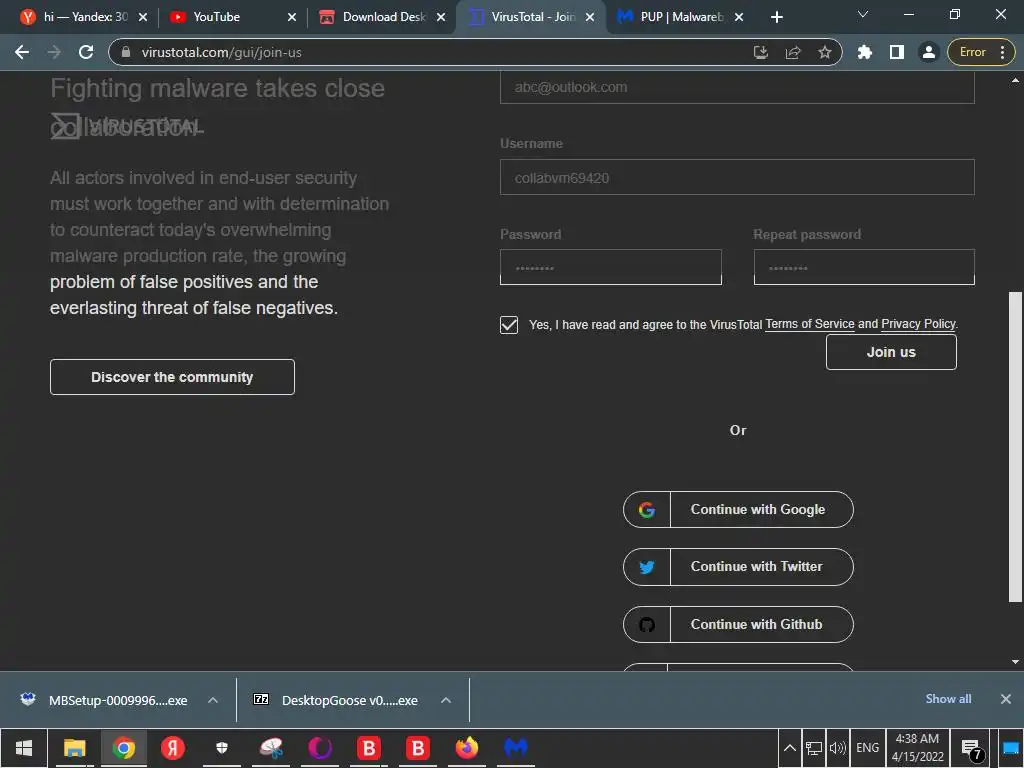Open Windows Security shield taskbar icon
Viewport: 1024px width, 768px height.
coord(221,748)
